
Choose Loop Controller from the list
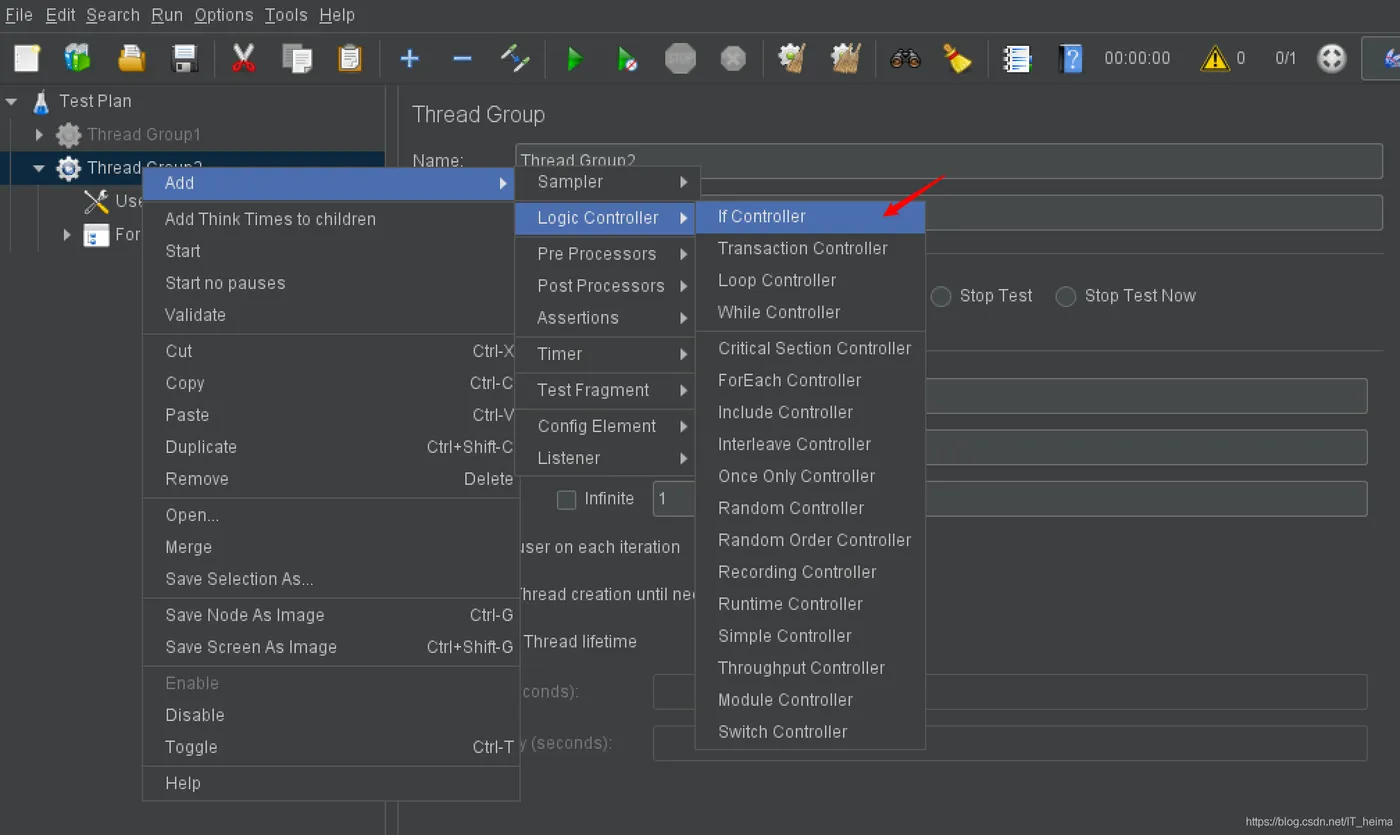[x=810, y=280]
